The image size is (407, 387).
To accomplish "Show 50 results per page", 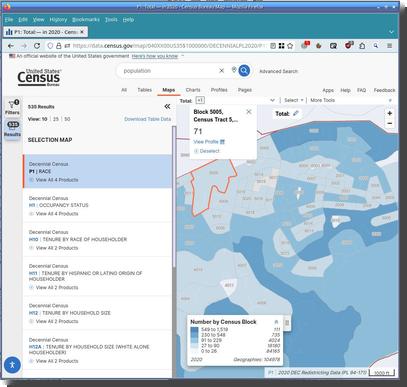I will point(67,119).
